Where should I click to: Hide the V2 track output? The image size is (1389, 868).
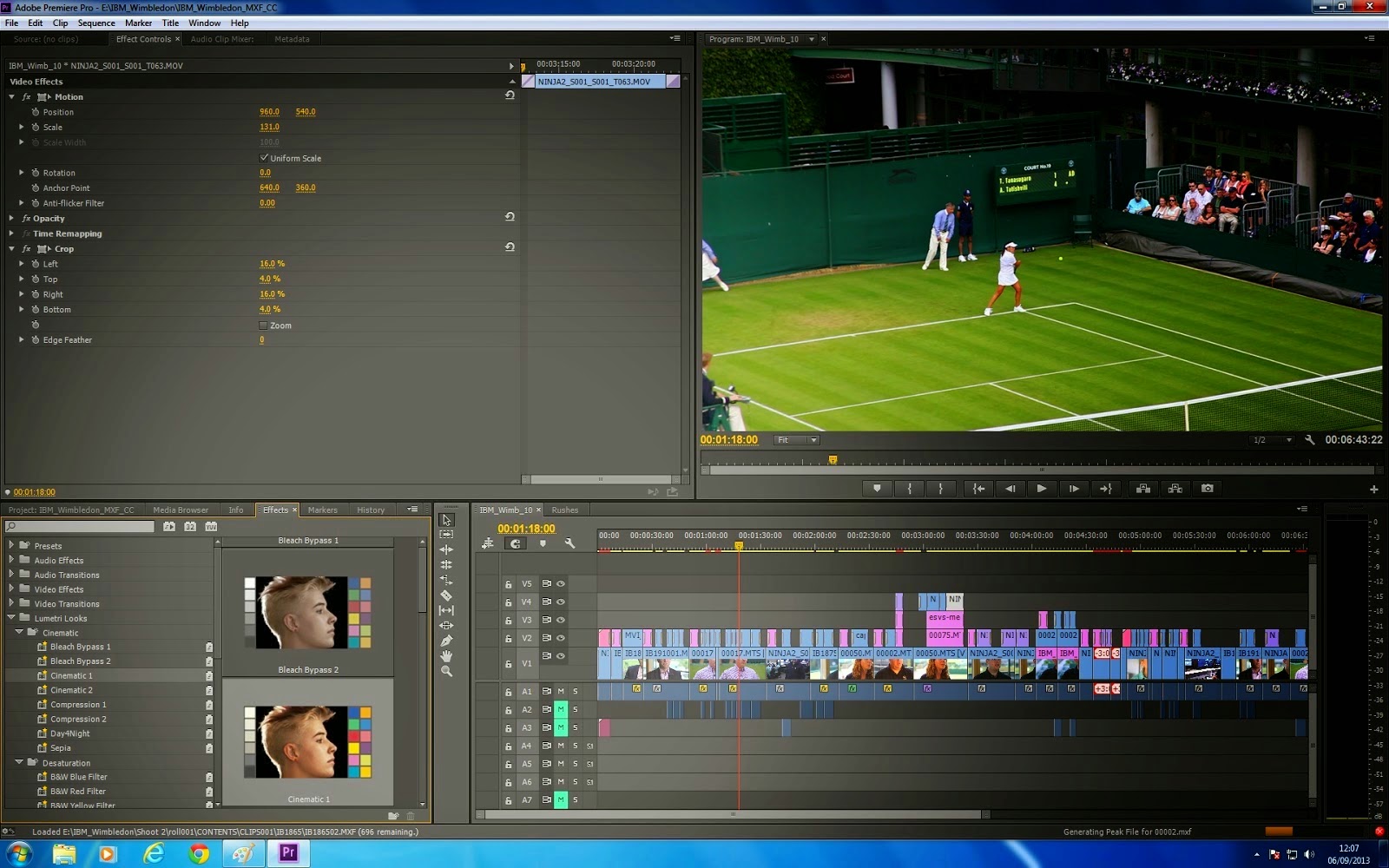pyautogui.click(x=561, y=638)
